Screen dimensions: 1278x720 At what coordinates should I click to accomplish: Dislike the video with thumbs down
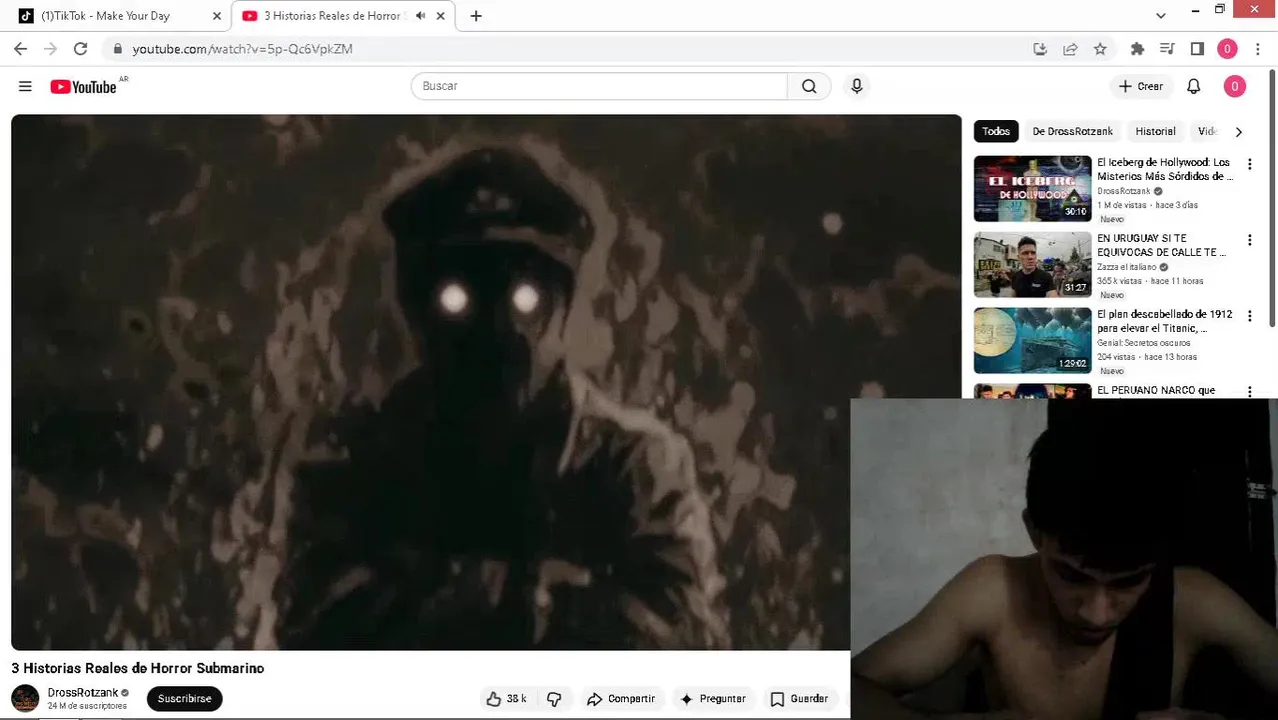(554, 699)
